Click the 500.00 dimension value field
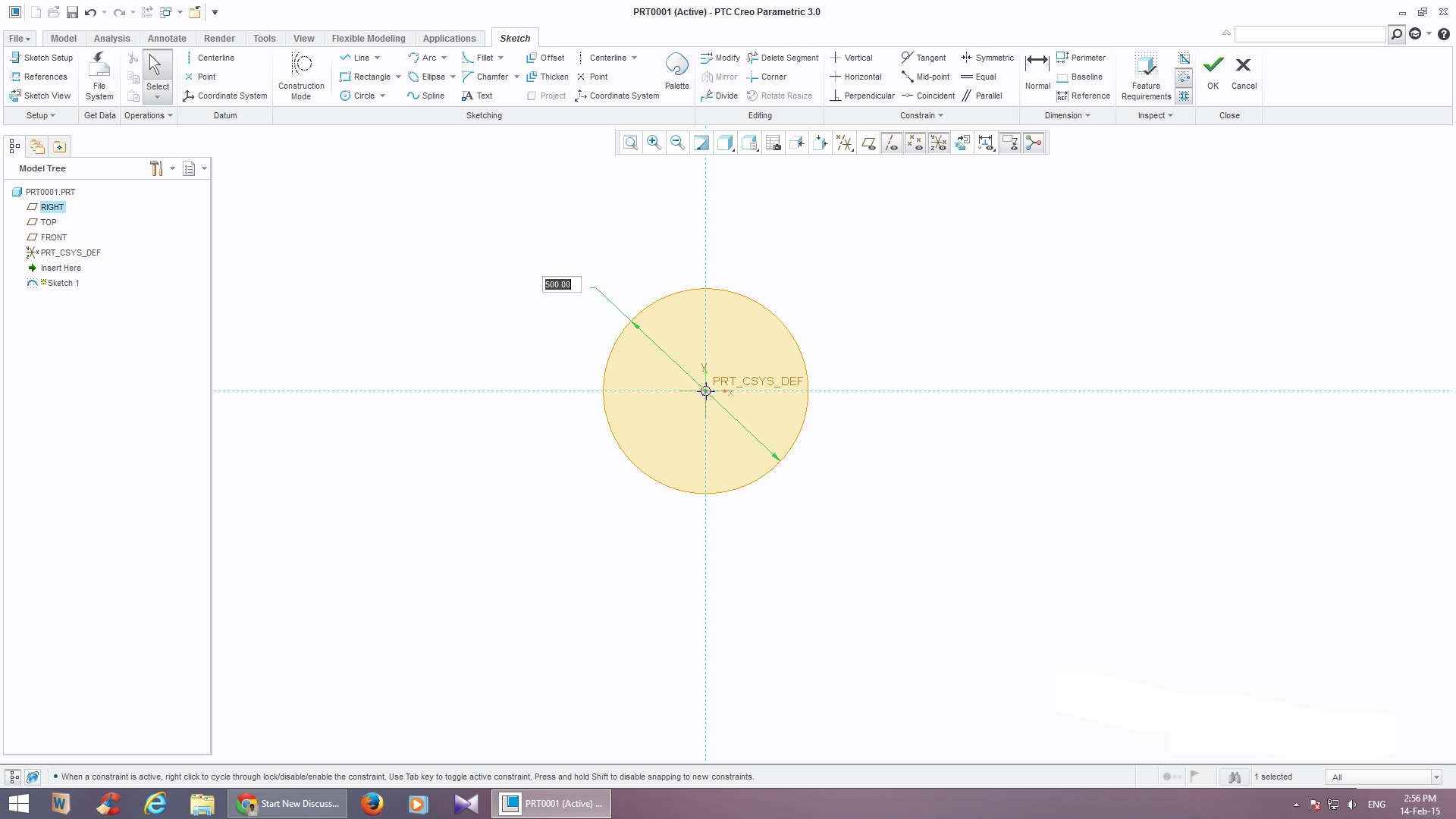1456x819 pixels. click(x=559, y=284)
